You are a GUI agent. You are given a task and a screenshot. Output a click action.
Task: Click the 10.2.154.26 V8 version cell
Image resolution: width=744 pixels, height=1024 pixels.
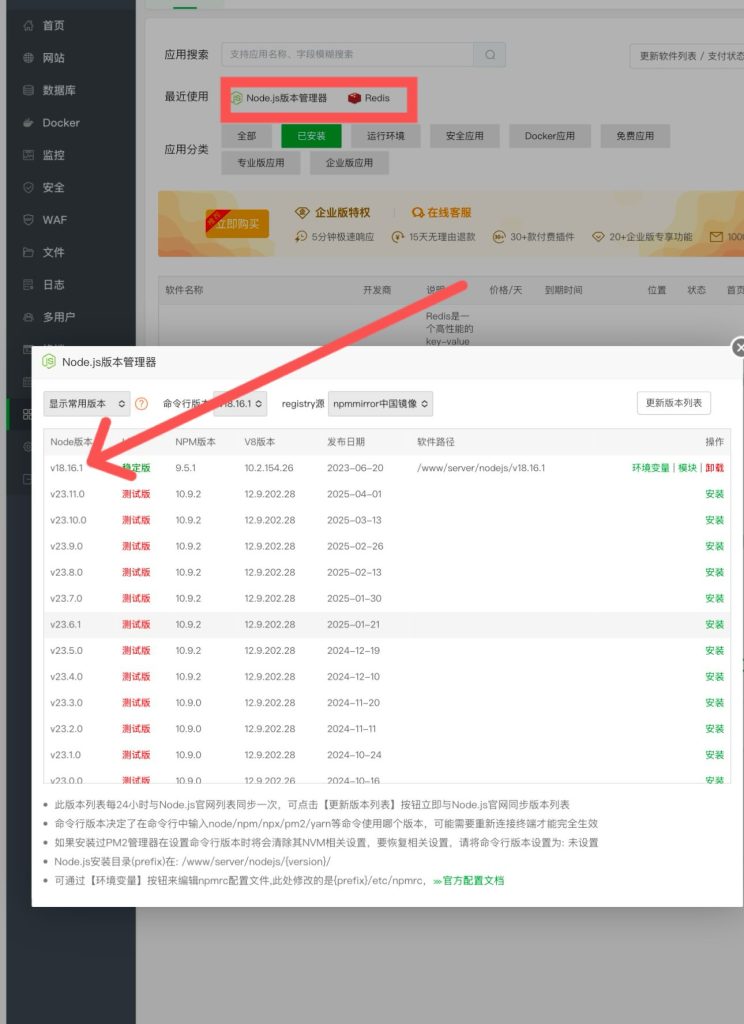click(269, 468)
